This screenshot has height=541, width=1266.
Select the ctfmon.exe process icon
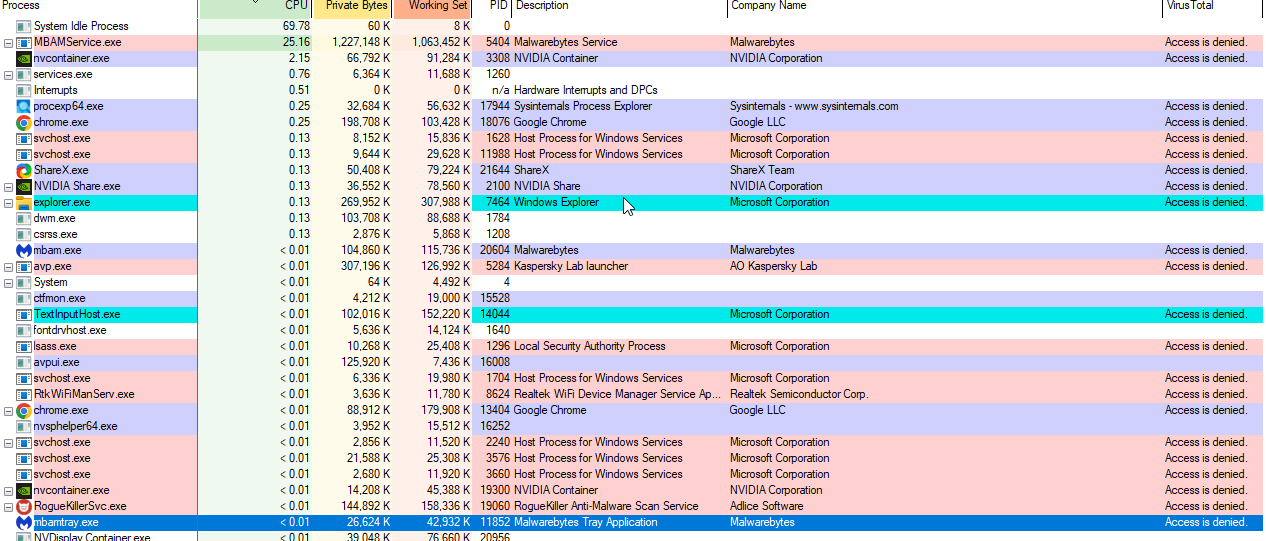[24, 298]
